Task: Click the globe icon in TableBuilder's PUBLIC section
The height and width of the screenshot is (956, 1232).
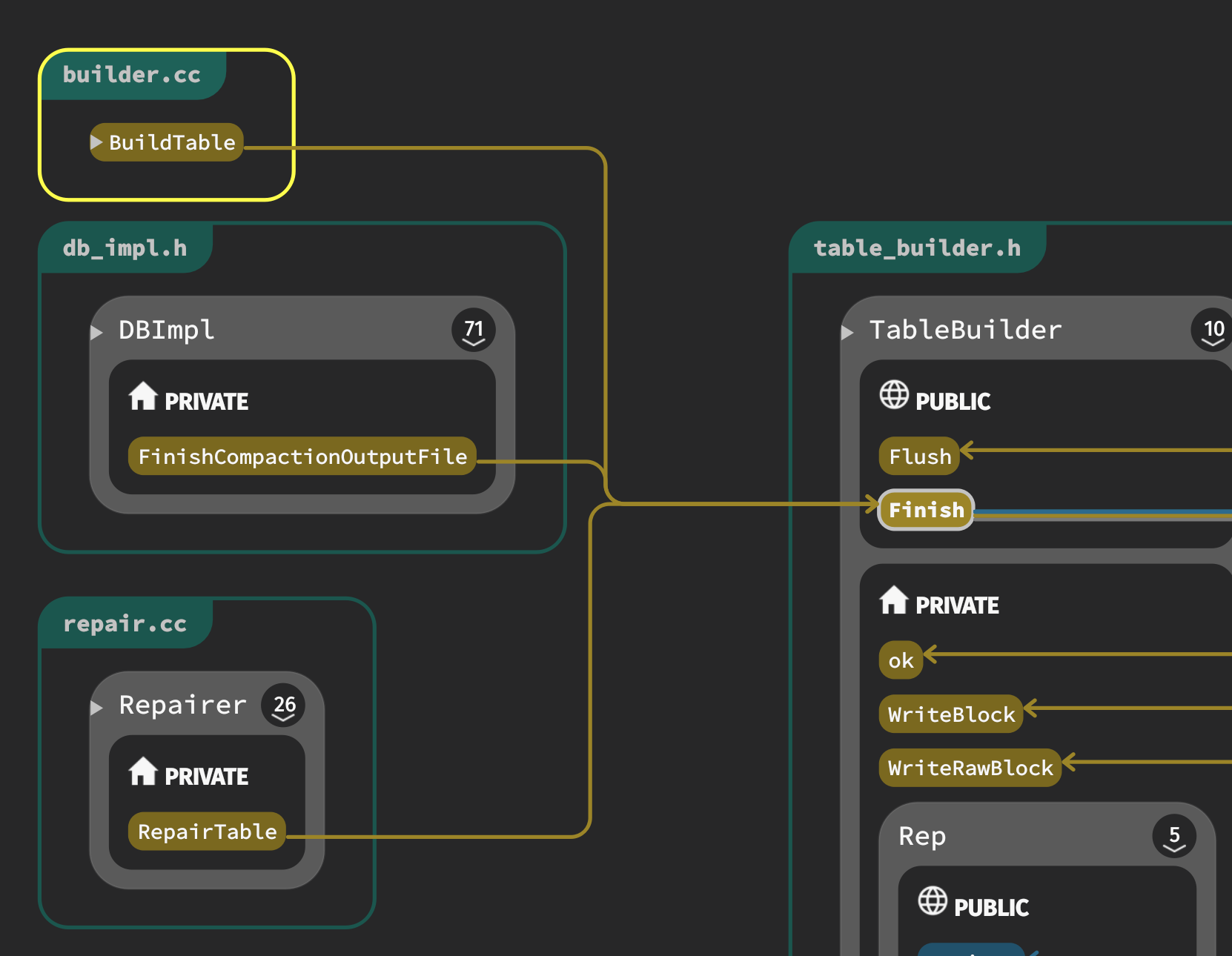Action: pos(893,395)
